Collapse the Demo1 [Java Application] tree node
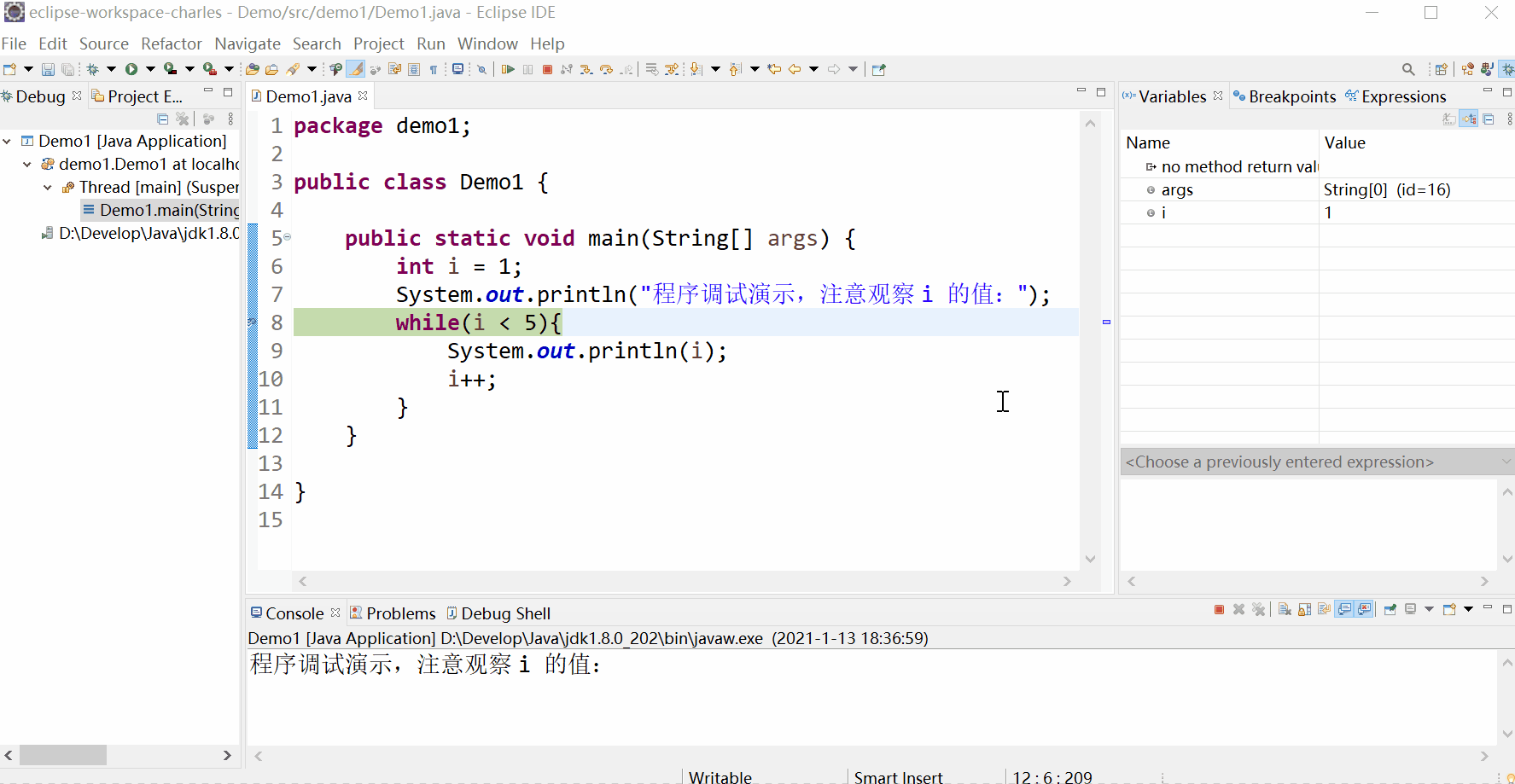Viewport: 1515px width, 784px height. click(x=8, y=141)
